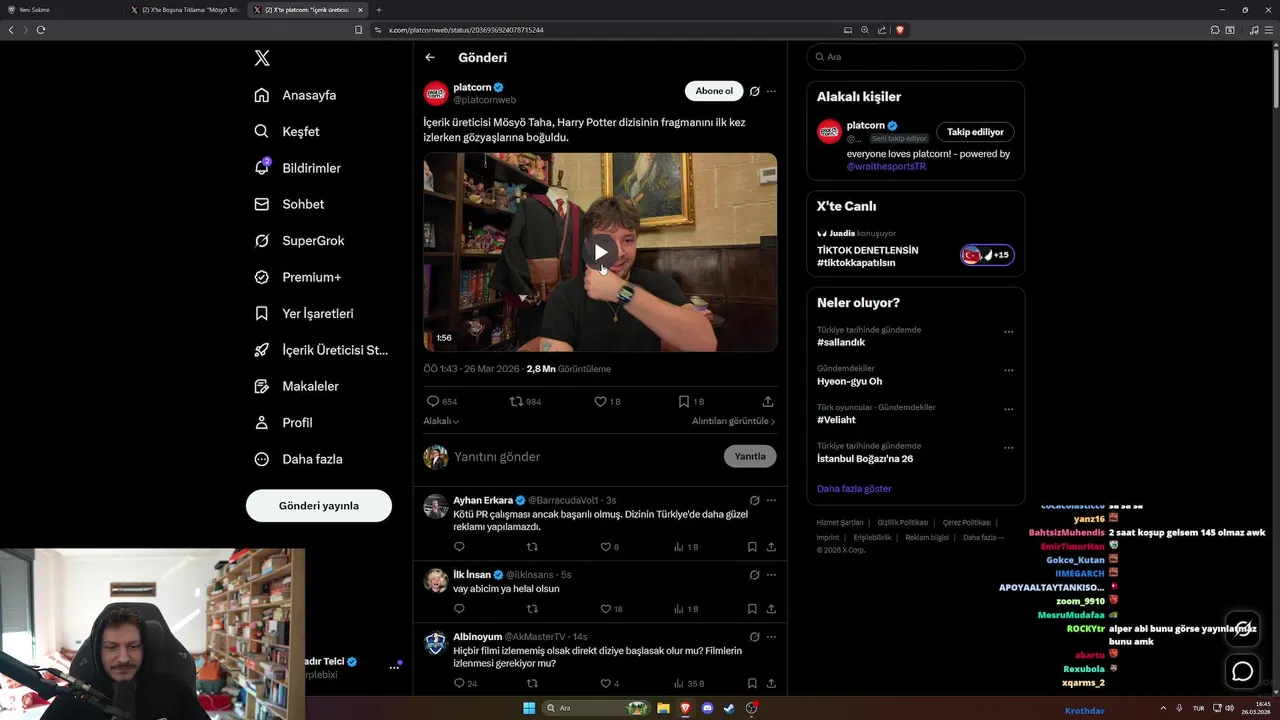This screenshot has height=720, width=1280.
Task: Open Alıntıları görüntüle link
Action: point(733,421)
